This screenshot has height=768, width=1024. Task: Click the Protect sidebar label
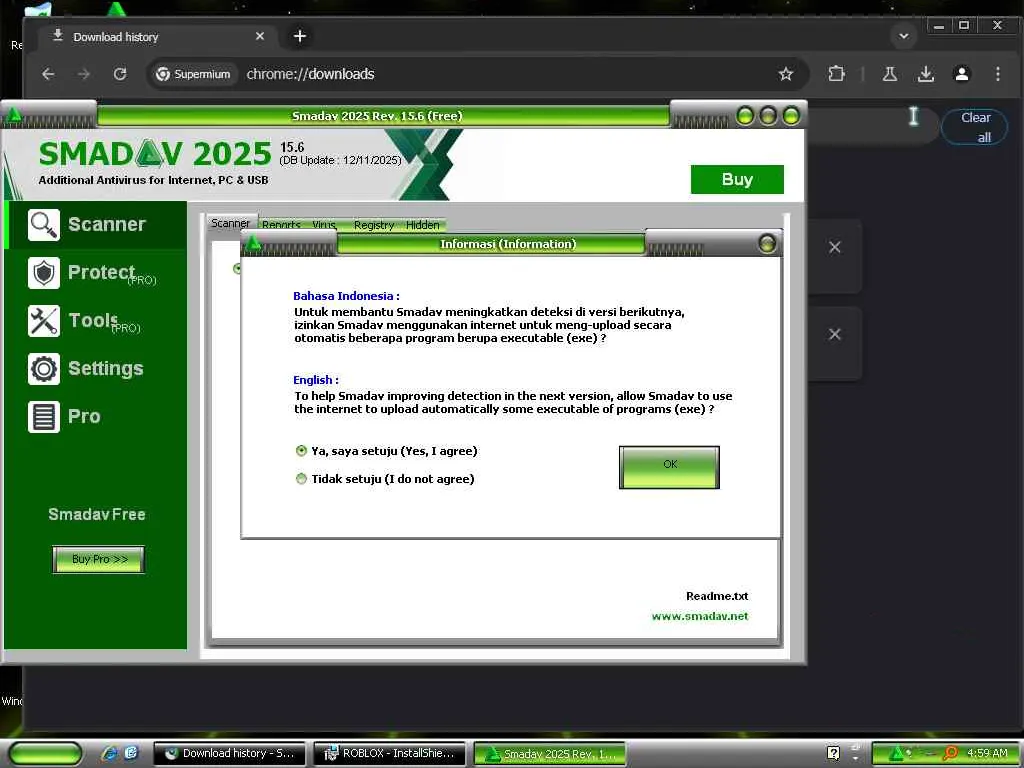(101, 272)
